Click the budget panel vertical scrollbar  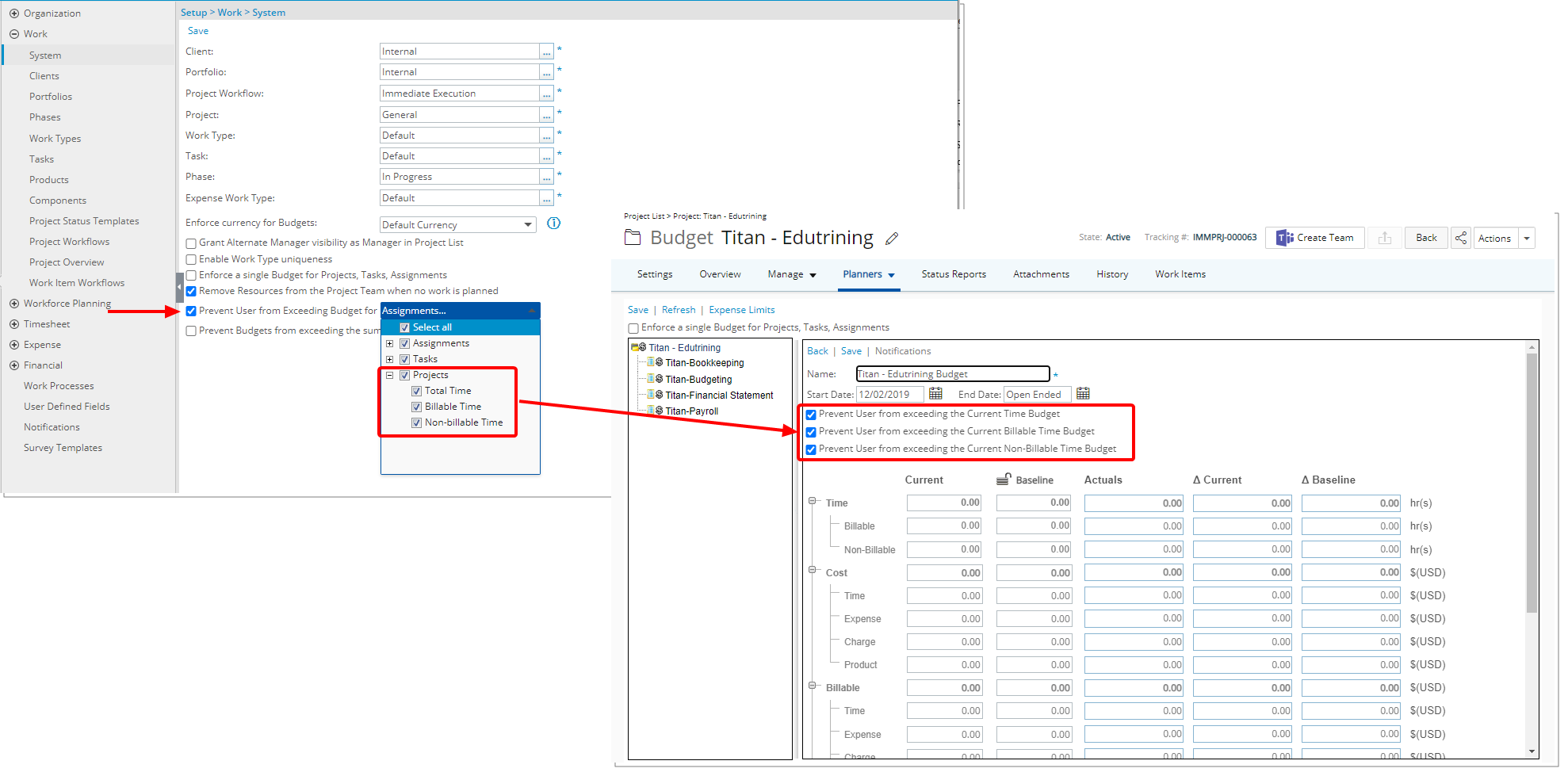[1532, 484]
